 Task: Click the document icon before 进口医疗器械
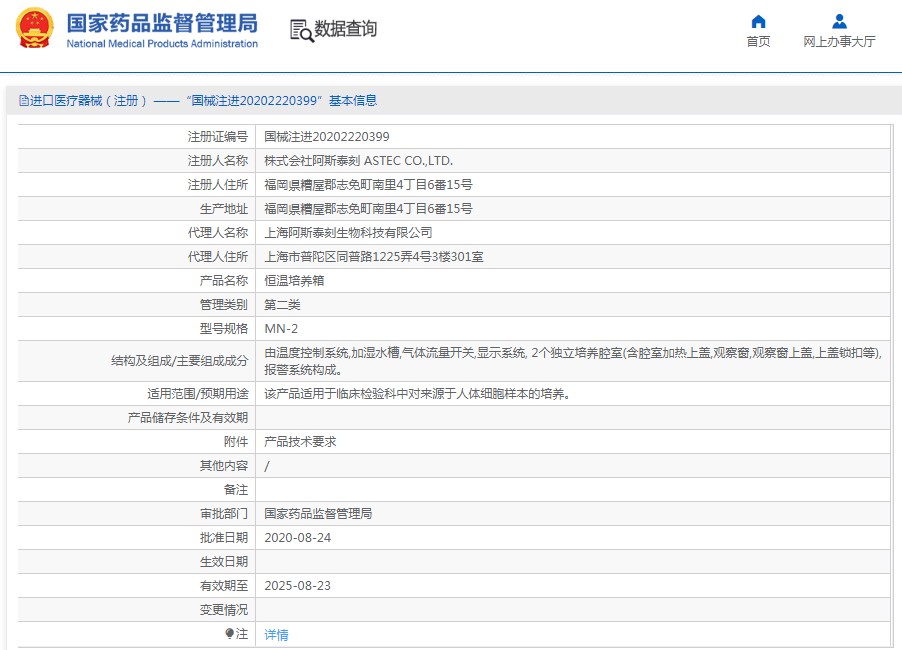coord(24,101)
